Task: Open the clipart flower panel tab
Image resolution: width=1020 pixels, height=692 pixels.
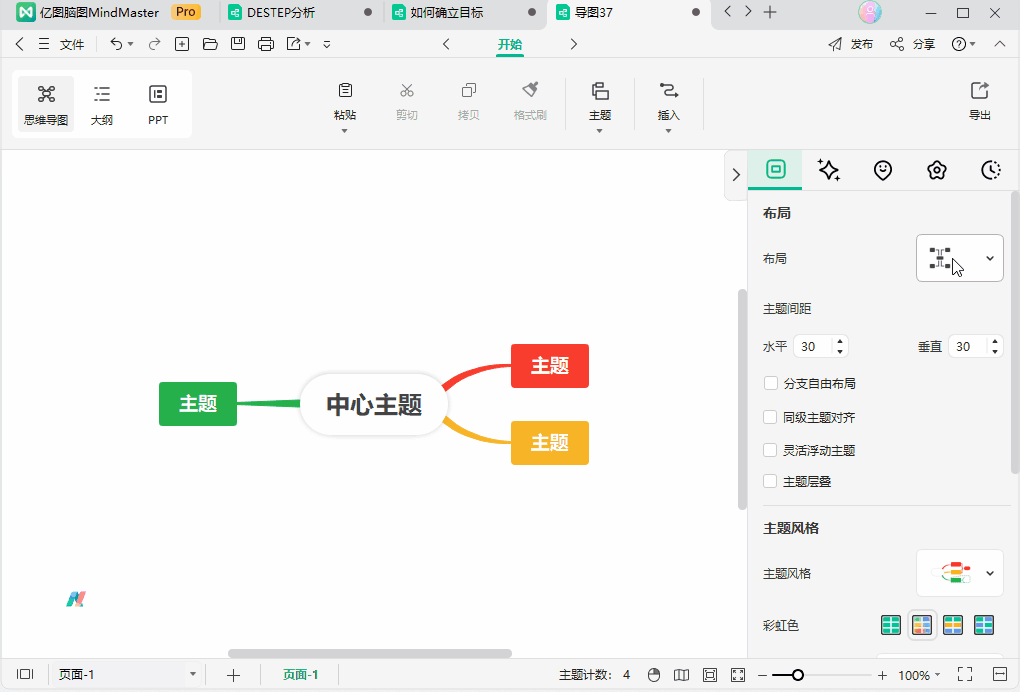Action: tap(937, 170)
